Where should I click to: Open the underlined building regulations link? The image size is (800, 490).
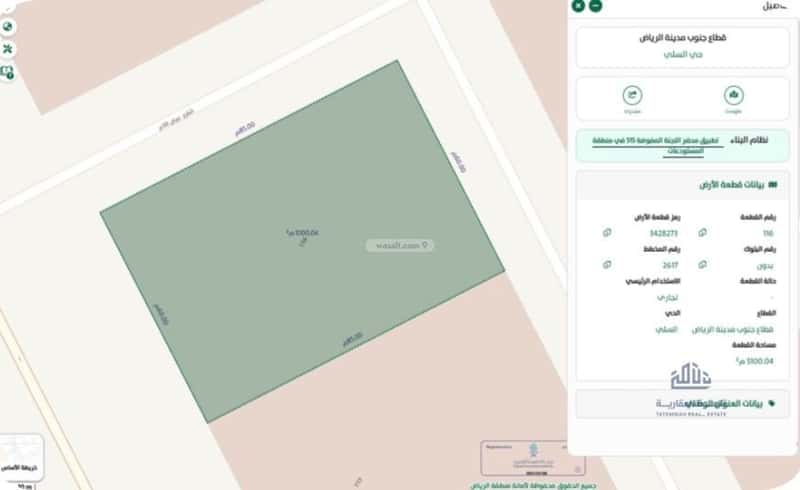pos(657,145)
